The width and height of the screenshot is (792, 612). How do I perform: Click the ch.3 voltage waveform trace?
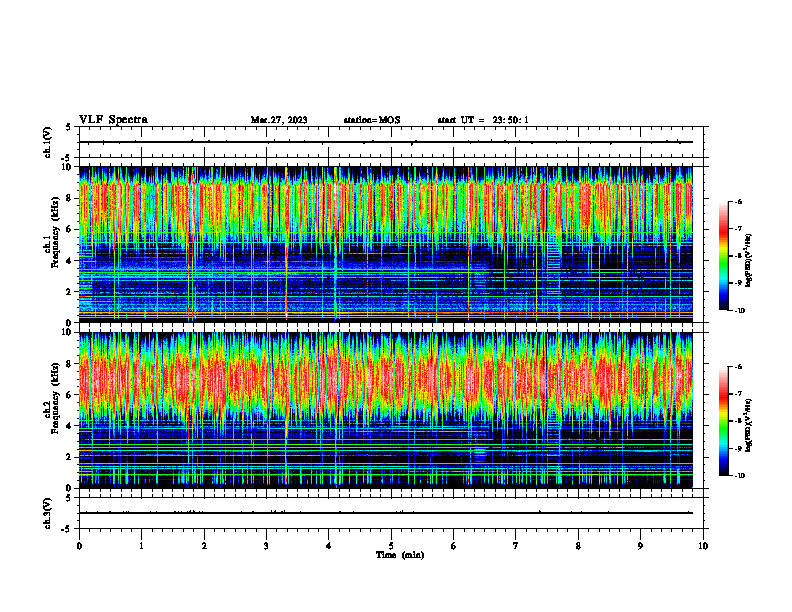(x=385, y=513)
